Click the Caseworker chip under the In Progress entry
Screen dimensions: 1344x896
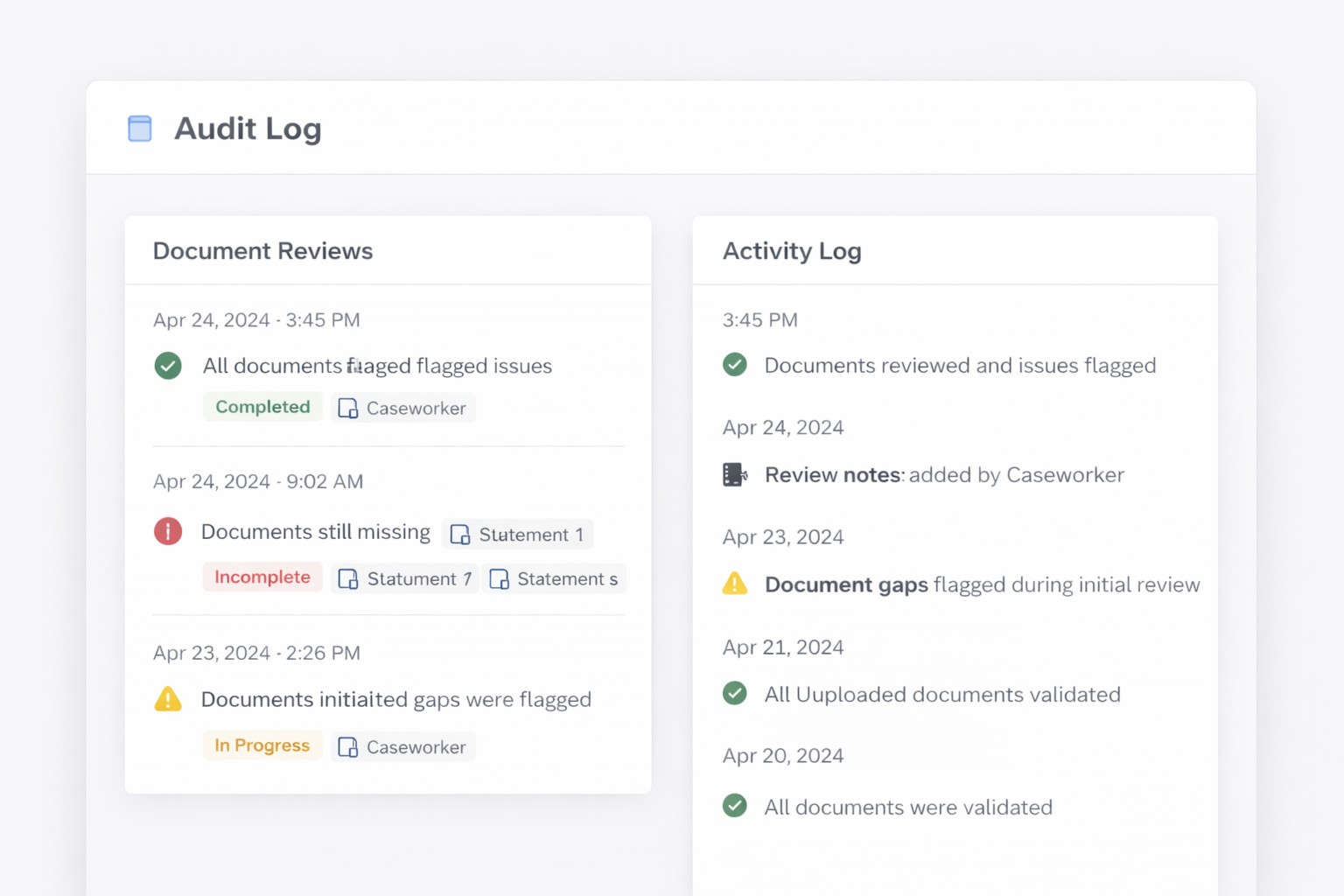click(x=402, y=746)
